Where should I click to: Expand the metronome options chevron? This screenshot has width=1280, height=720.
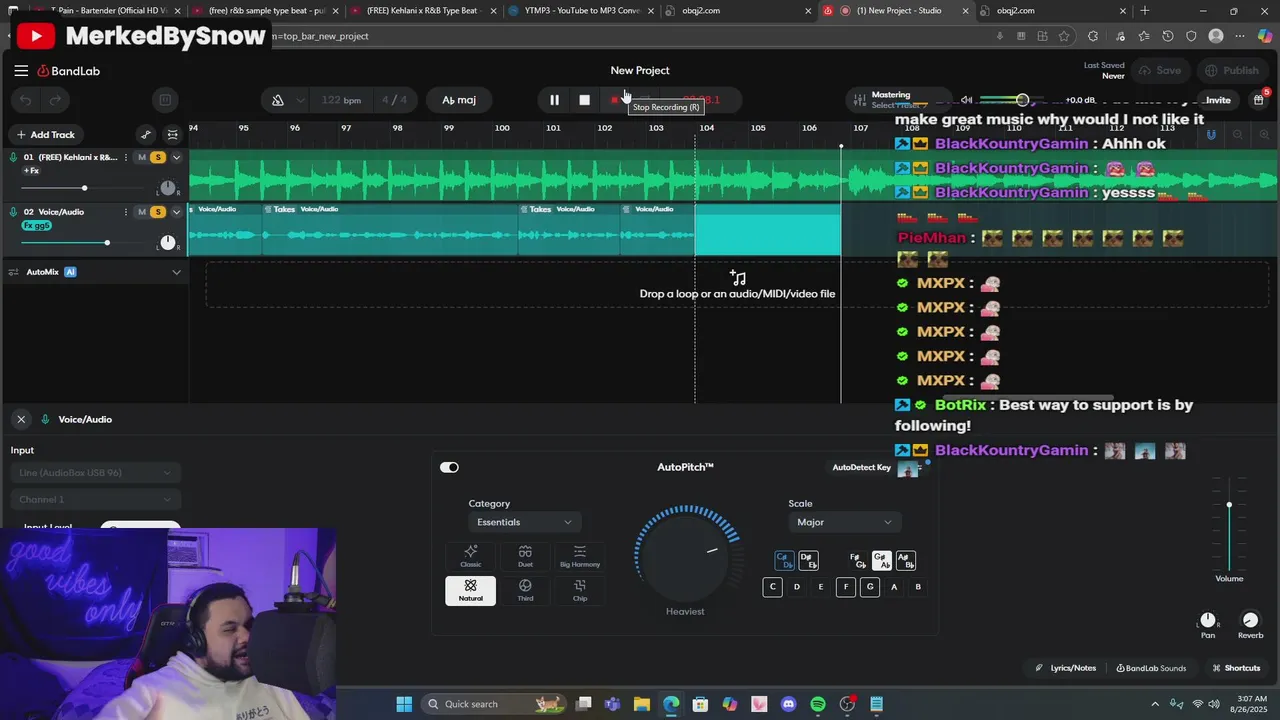coord(302,100)
